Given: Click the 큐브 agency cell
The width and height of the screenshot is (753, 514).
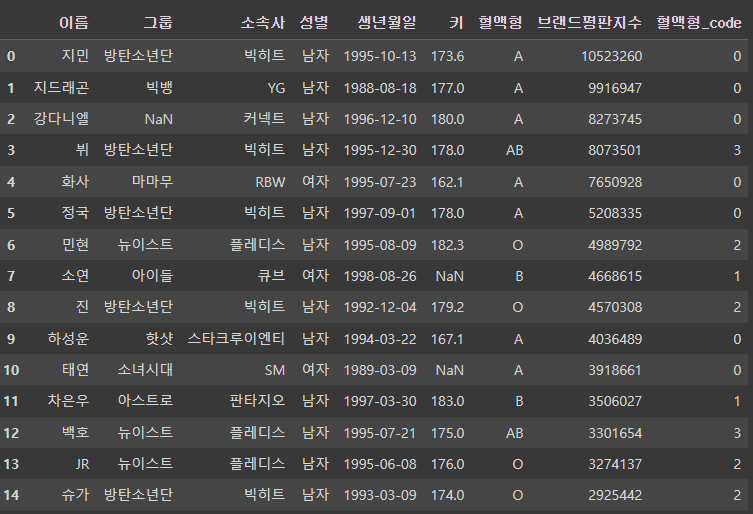Looking at the screenshot, I should 271,276.
